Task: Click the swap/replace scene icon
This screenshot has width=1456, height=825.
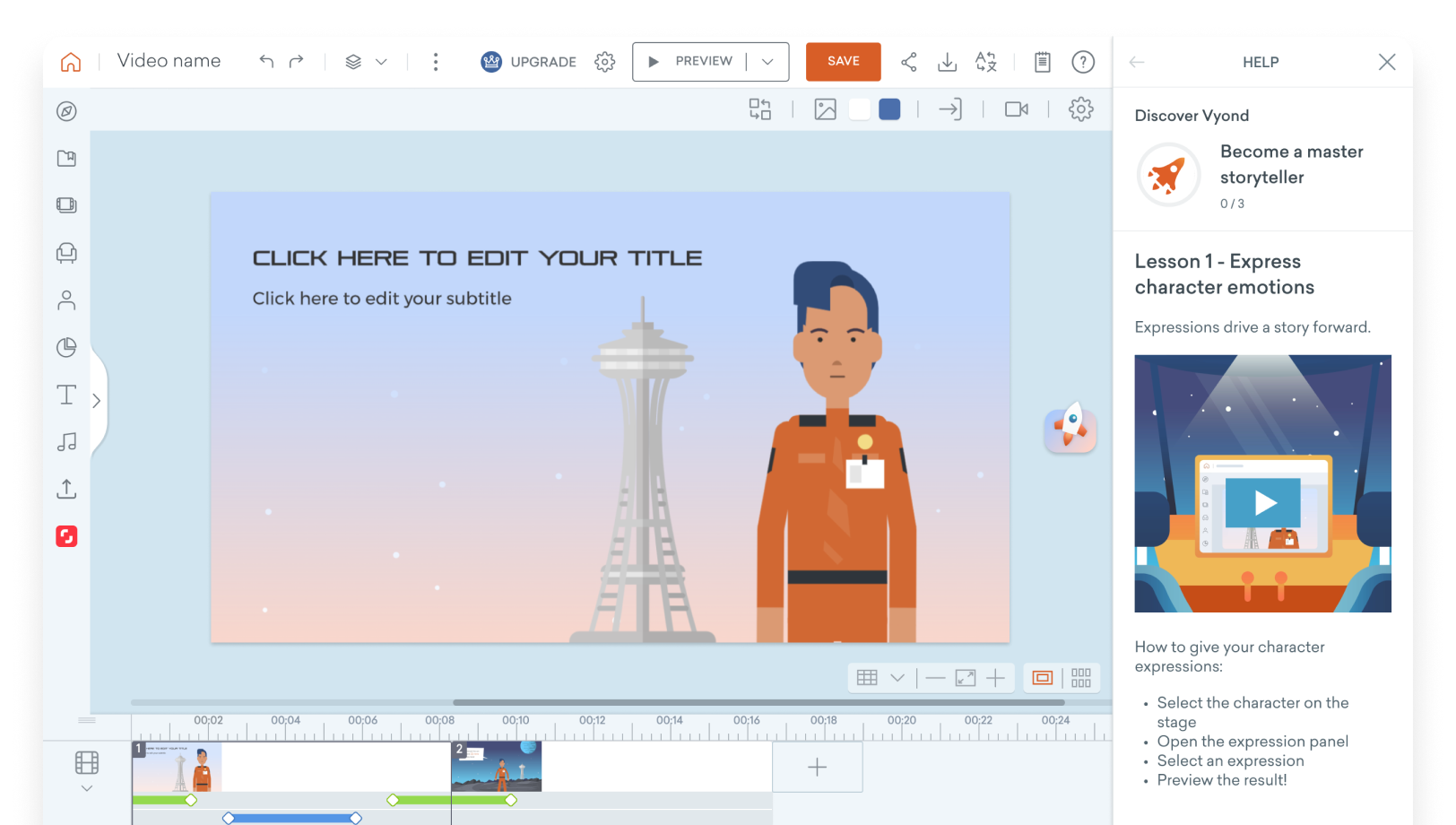Action: [x=760, y=109]
